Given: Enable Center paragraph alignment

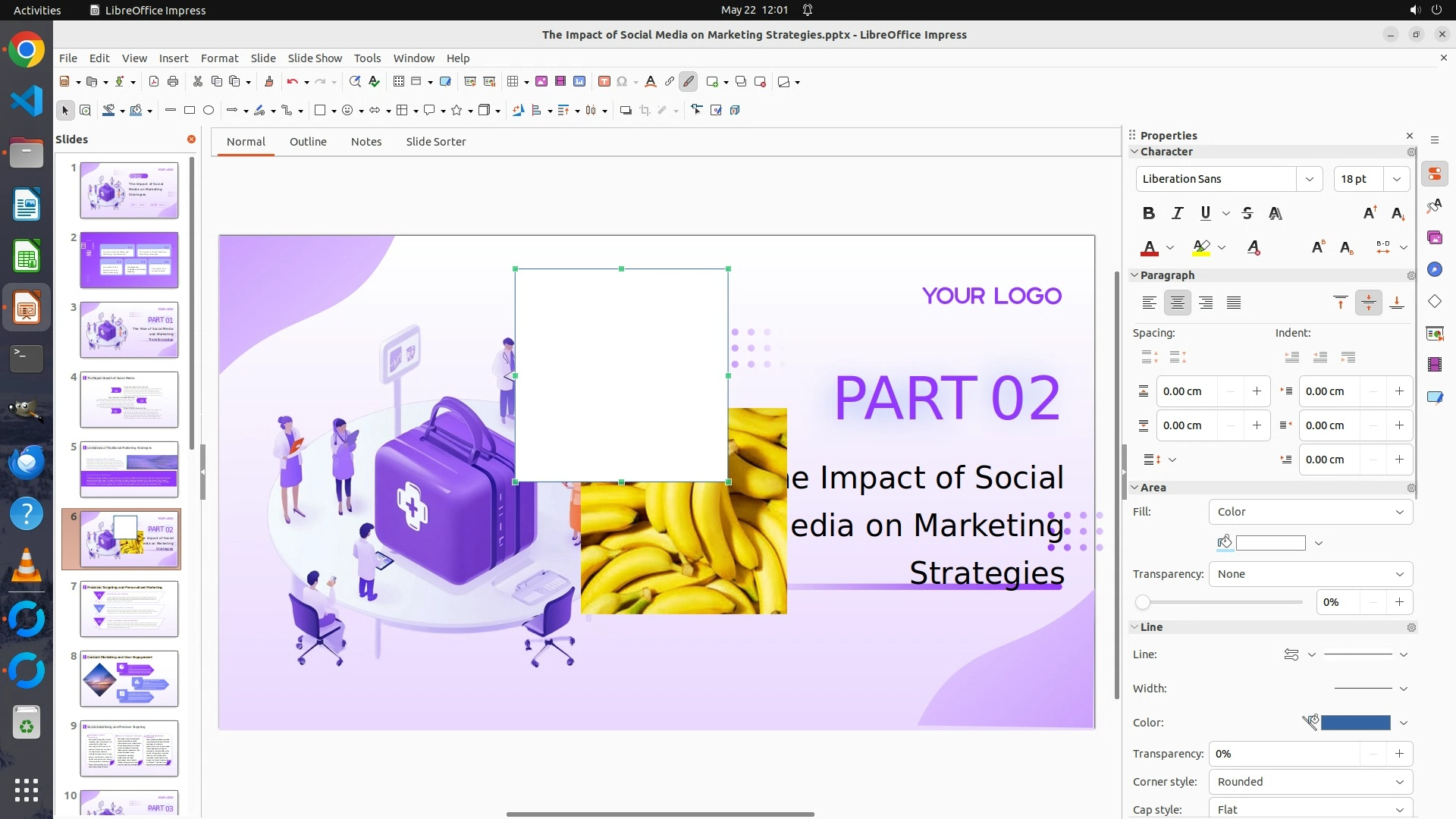Looking at the screenshot, I should point(1177,303).
